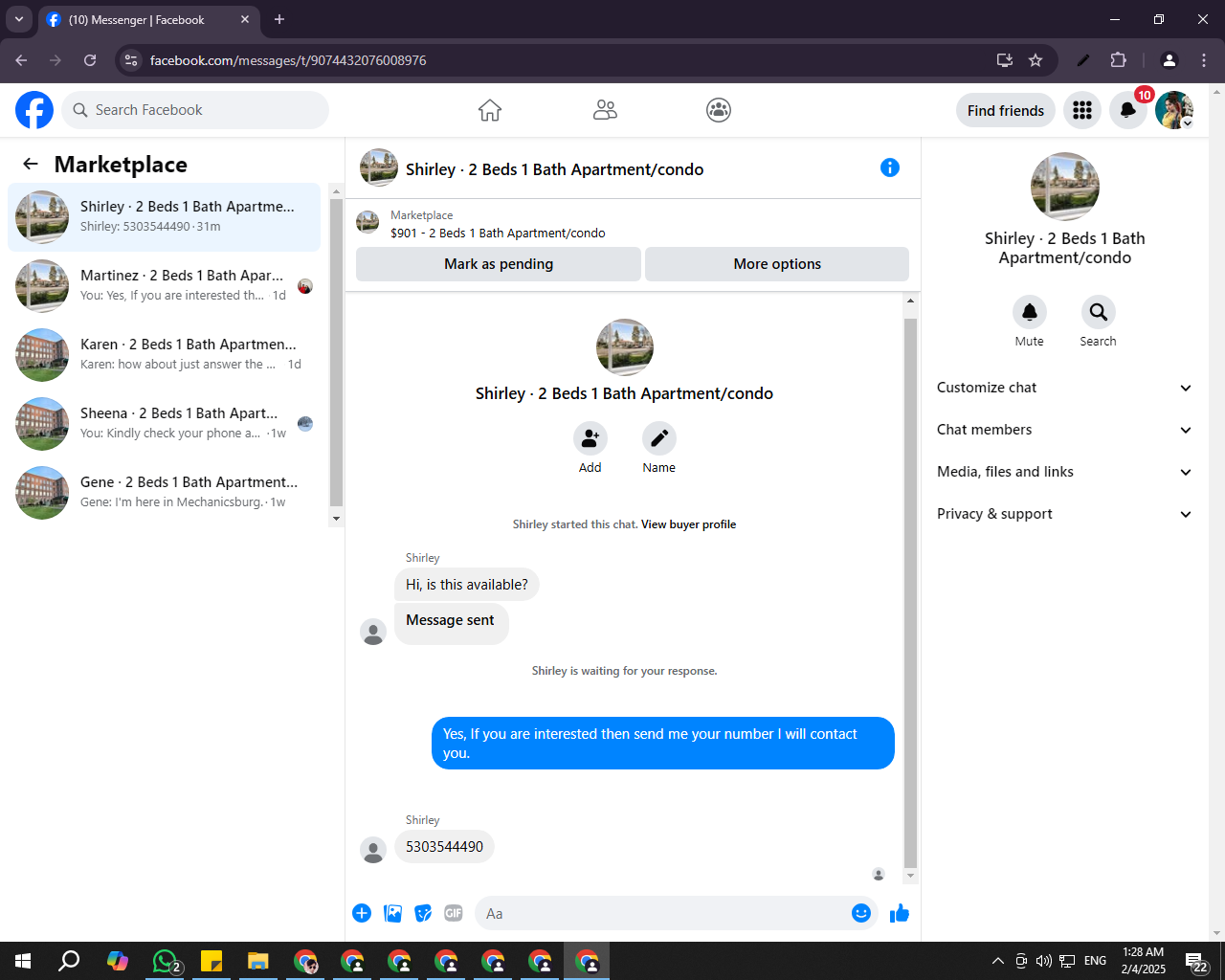Screen dimensions: 1225x980
Task: Click the Find friends button
Action: [x=1006, y=110]
